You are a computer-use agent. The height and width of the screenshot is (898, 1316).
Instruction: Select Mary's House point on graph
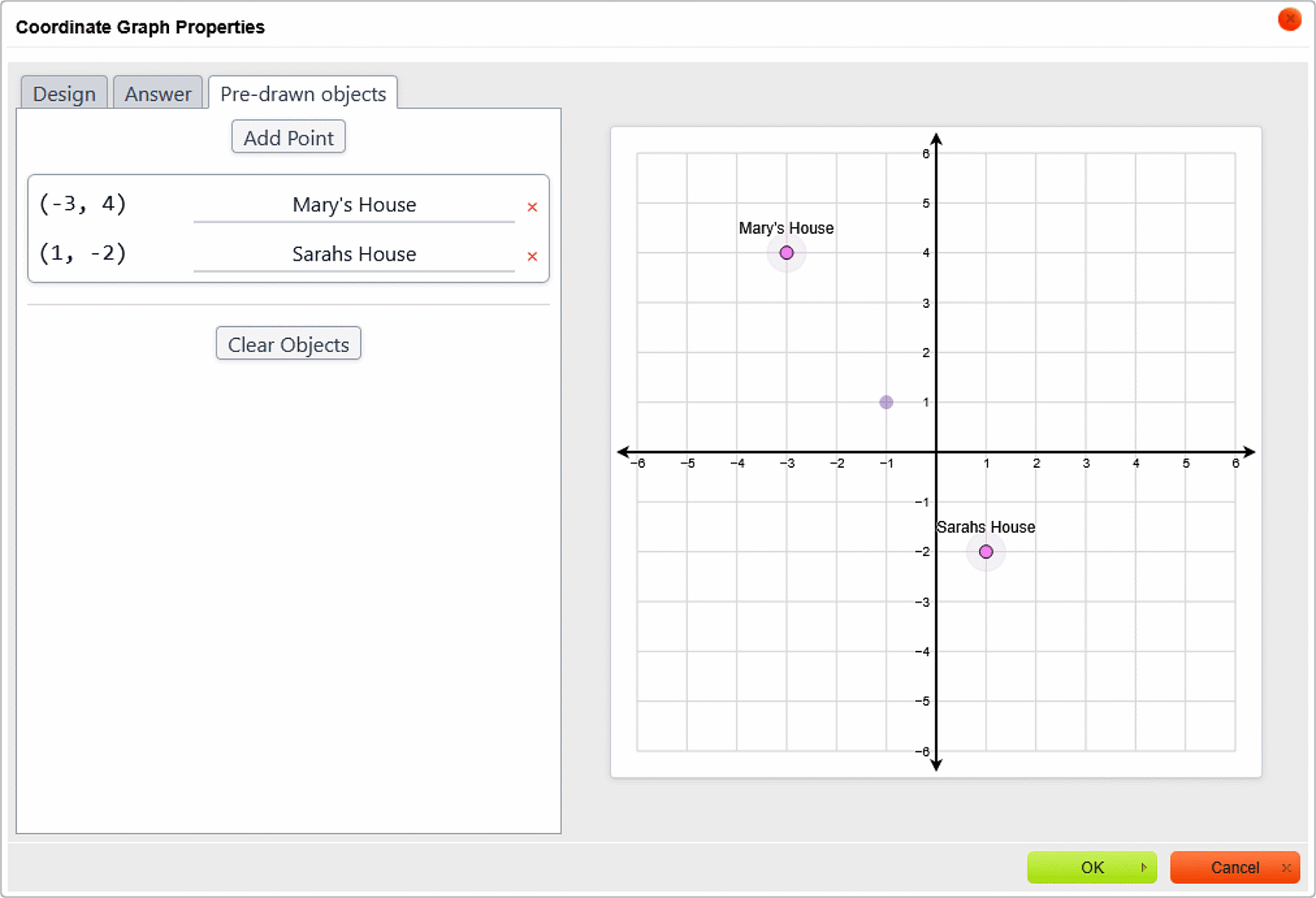pos(787,253)
